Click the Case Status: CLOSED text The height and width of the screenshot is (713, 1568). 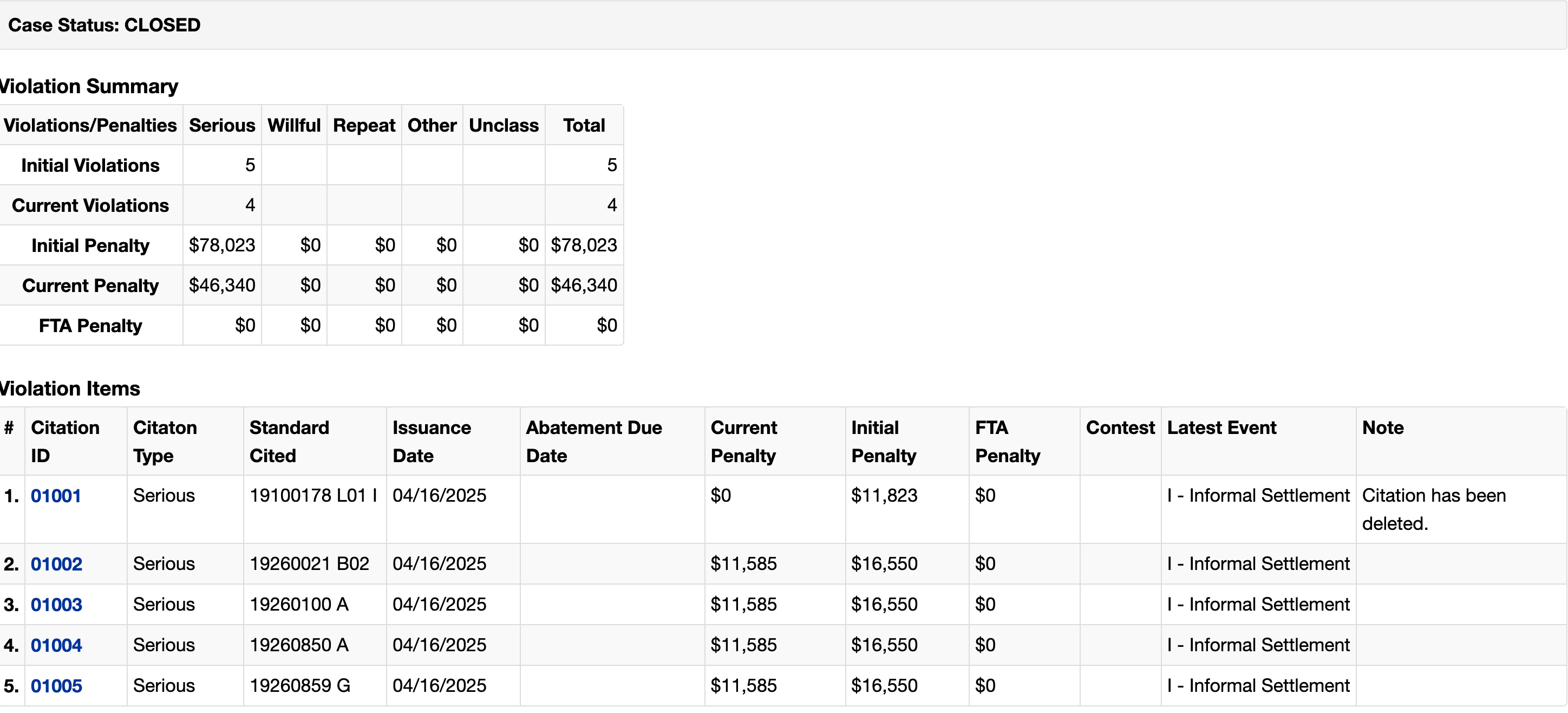[x=104, y=25]
